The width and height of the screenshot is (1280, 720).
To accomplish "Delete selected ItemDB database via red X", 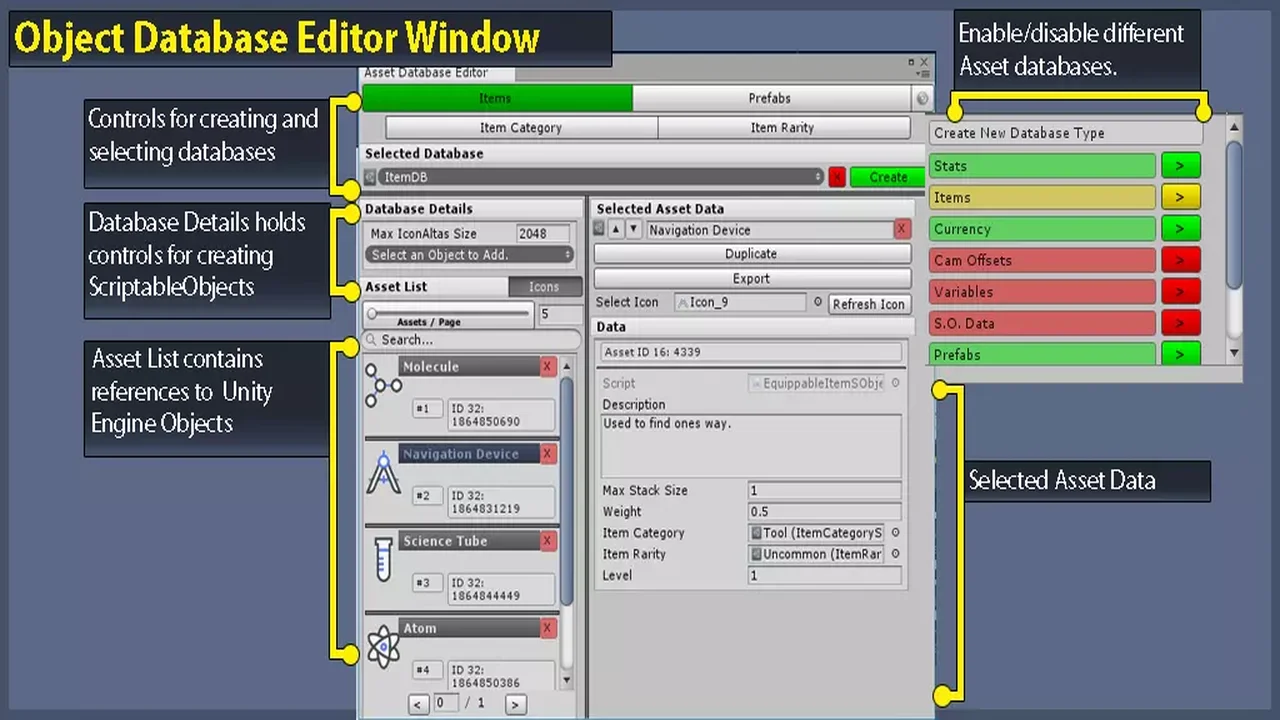I will coord(837,177).
